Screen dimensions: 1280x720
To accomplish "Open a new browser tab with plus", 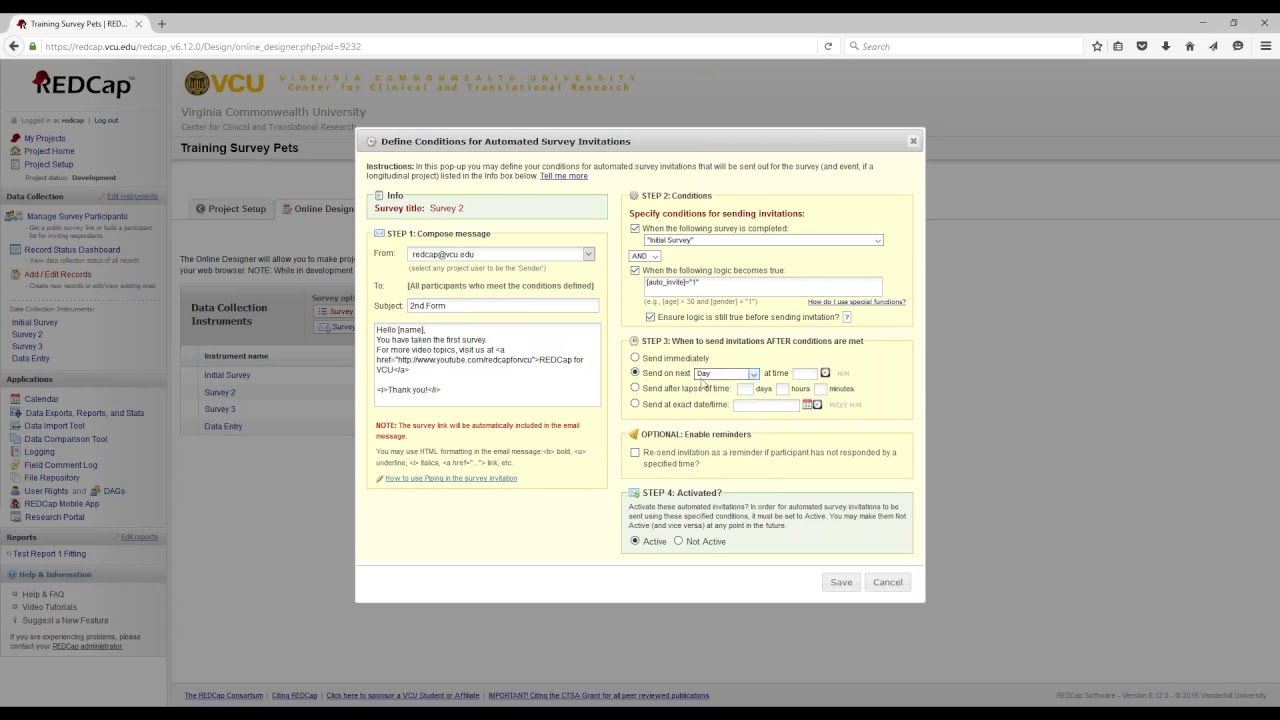I will (x=162, y=23).
